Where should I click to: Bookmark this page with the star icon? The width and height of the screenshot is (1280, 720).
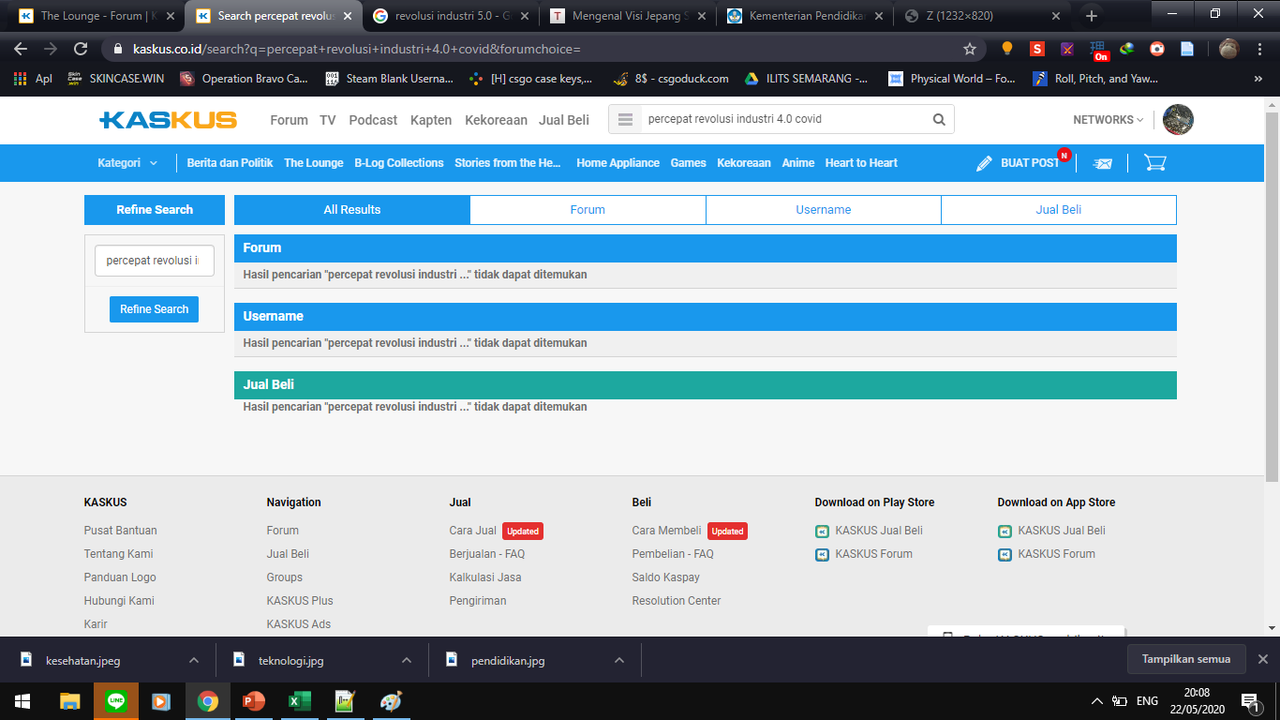click(969, 48)
